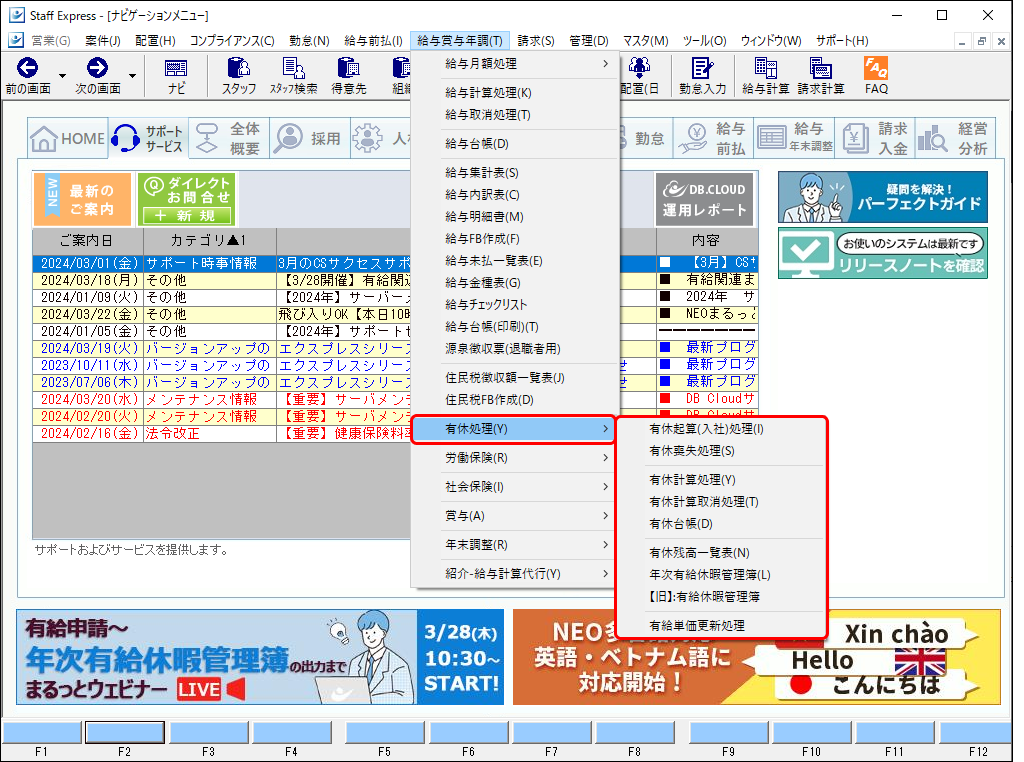
Task: Expand the 社会保険(I) submenu
Action: pyautogui.click(x=515, y=486)
